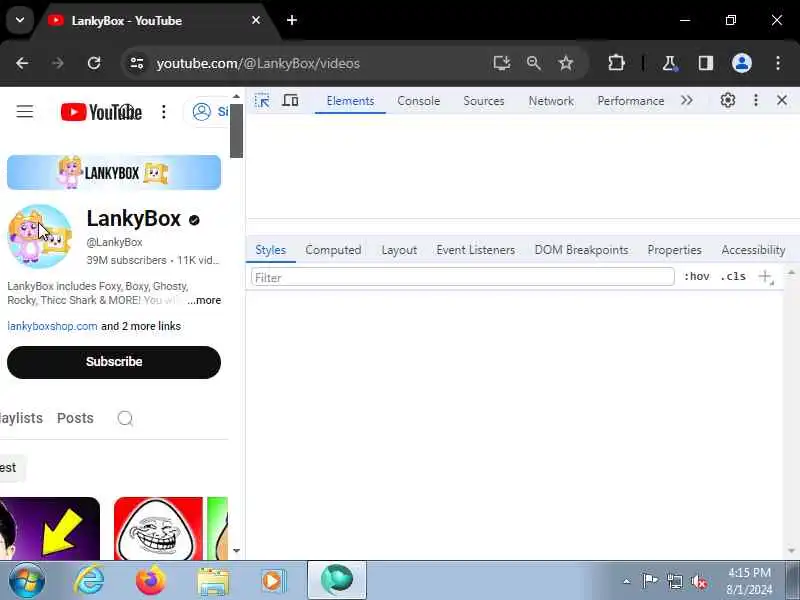Toggle Chrome side panel icon
800x600 pixels.
(x=706, y=63)
